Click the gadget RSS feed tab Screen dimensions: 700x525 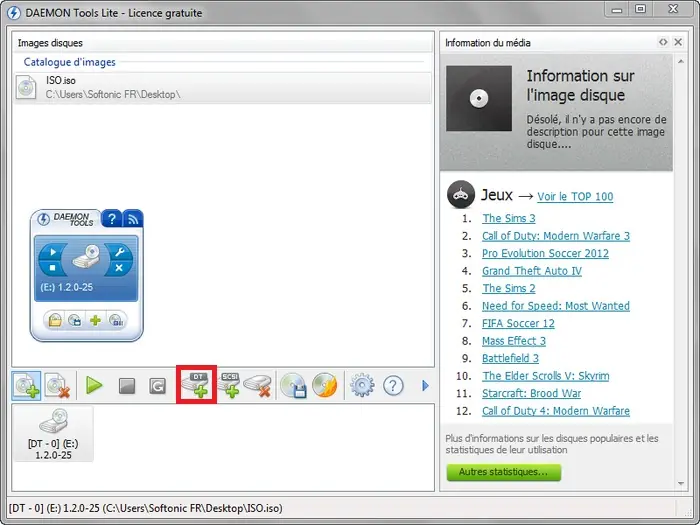coord(133,218)
